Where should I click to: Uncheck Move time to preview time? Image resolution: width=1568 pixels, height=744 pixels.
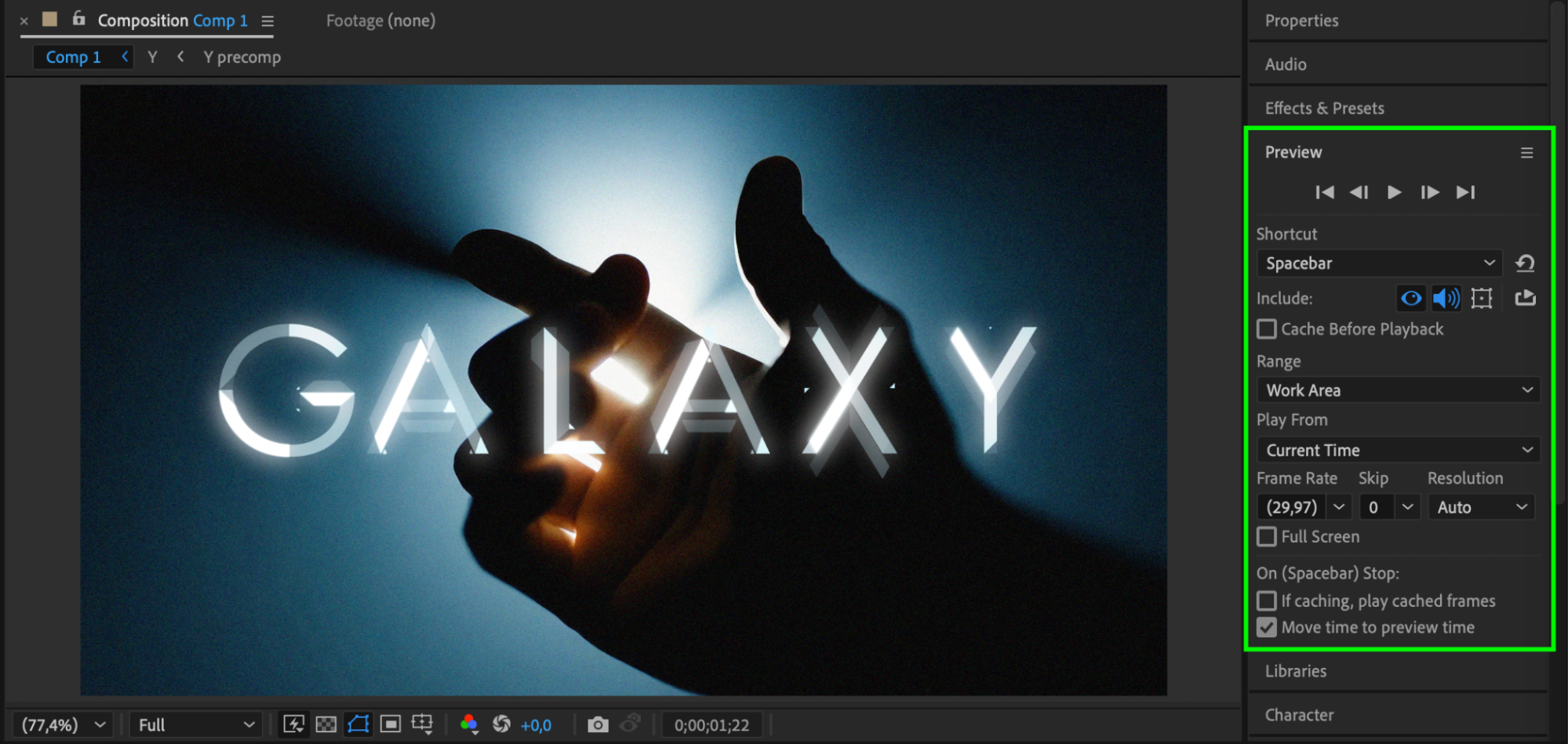pos(1267,628)
